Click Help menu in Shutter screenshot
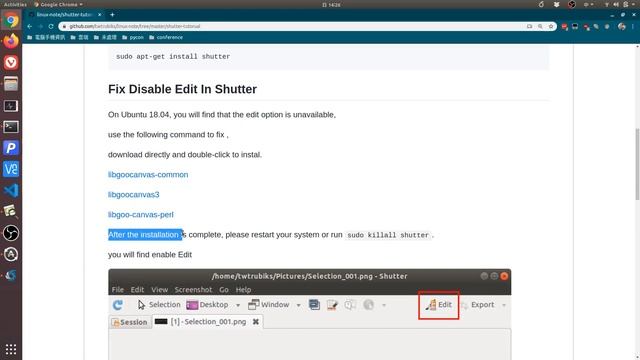640x360 pixels. (243, 290)
